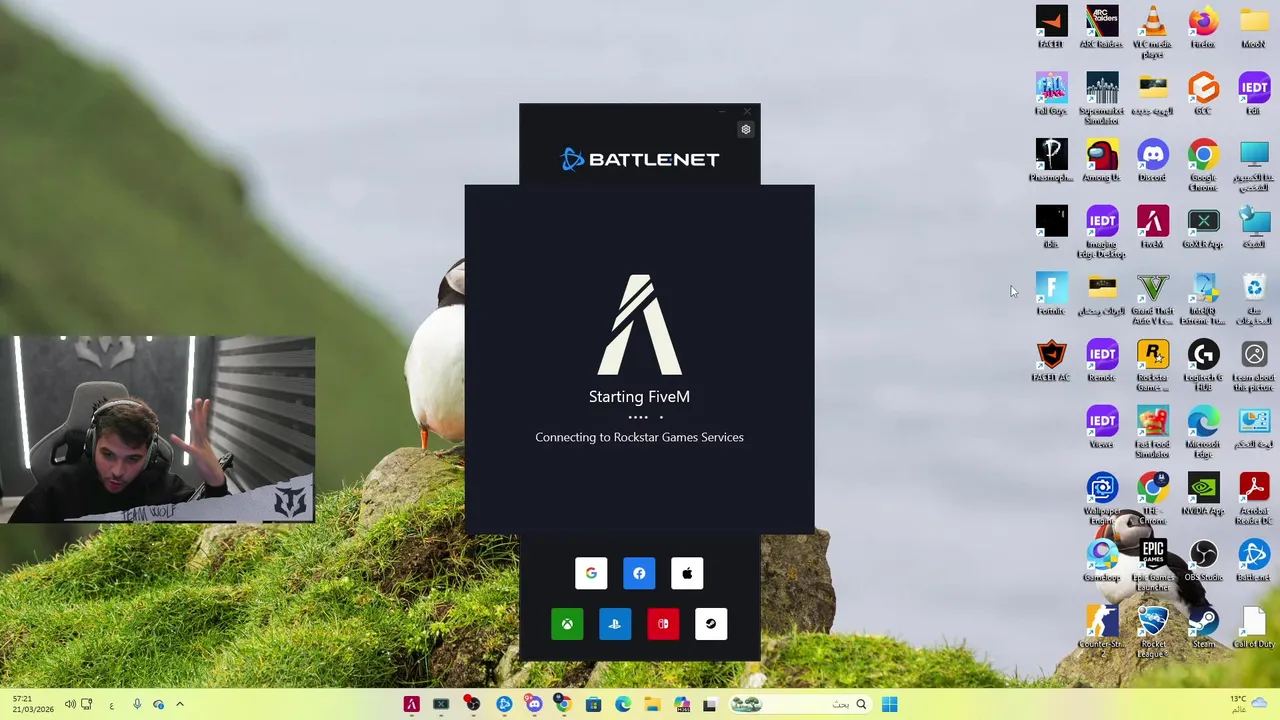Open Battle.net settings gear icon
Viewport: 1280px width, 720px height.
coord(745,129)
